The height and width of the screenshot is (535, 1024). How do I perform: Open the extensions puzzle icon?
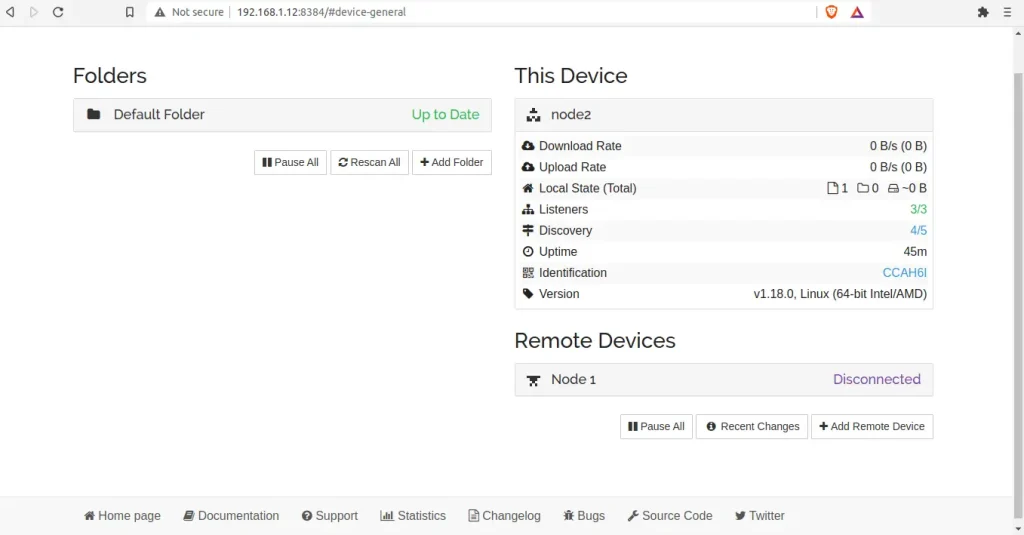[983, 12]
